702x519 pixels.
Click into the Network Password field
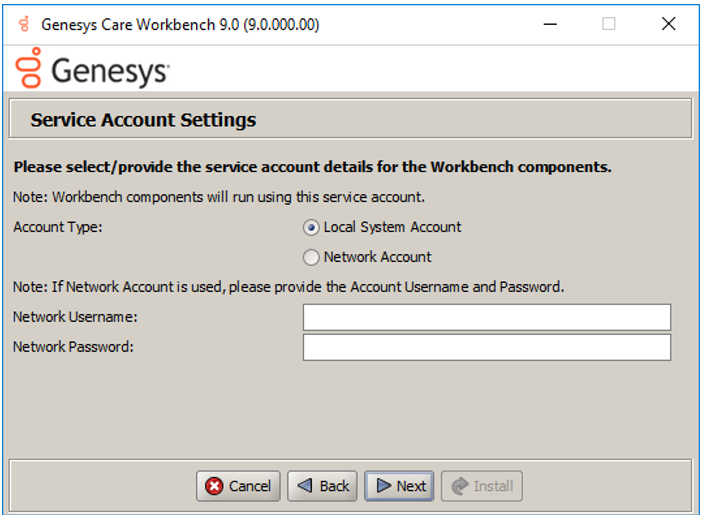[486, 347]
